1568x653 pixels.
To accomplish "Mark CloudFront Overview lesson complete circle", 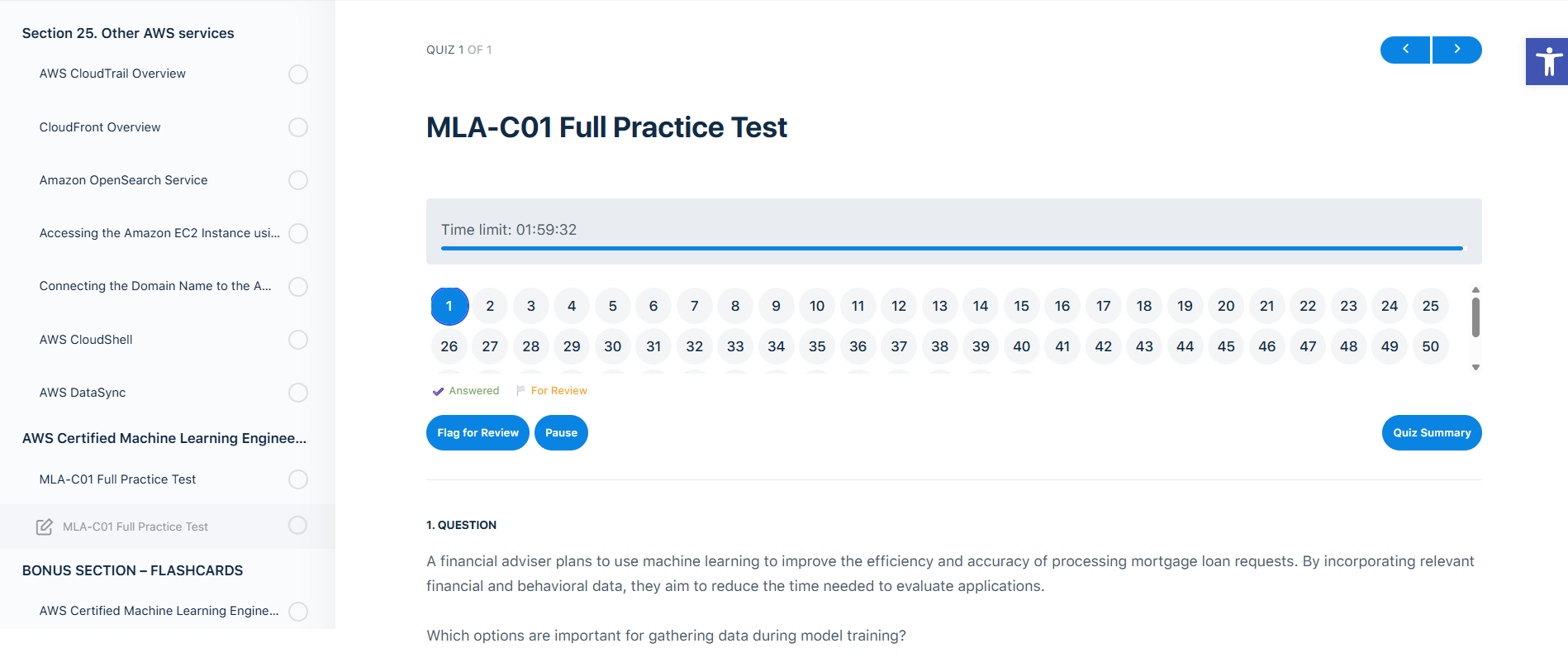I will (298, 127).
